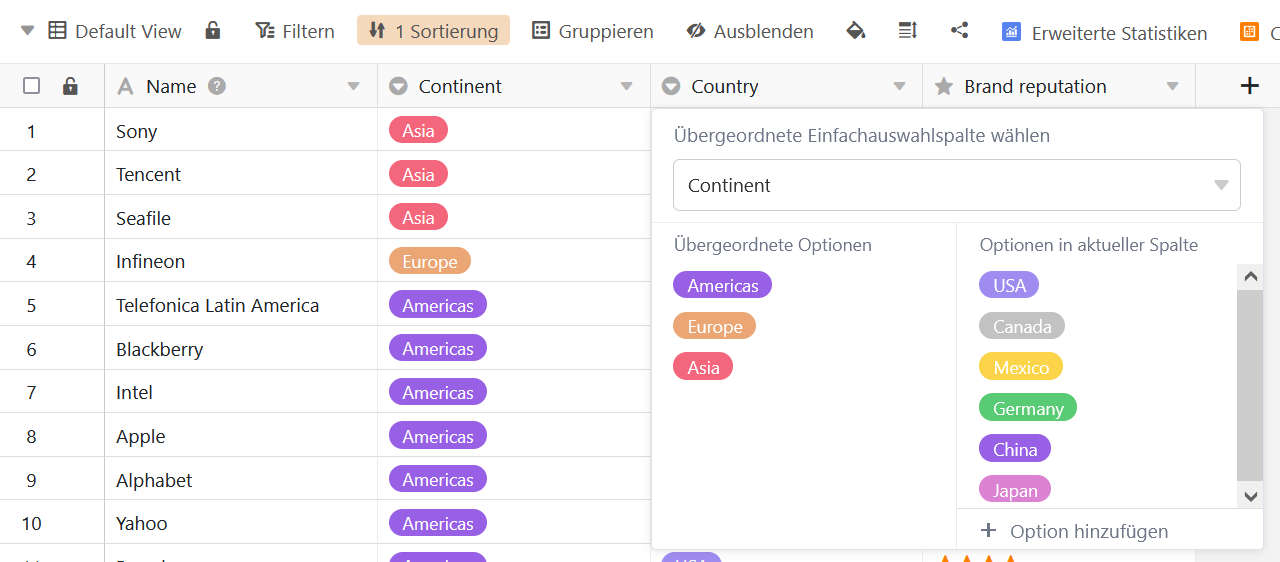Click the USA option tag
The height and width of the screenshot is (562, 1280).
pyautogui.click(x=1009, y=285)
